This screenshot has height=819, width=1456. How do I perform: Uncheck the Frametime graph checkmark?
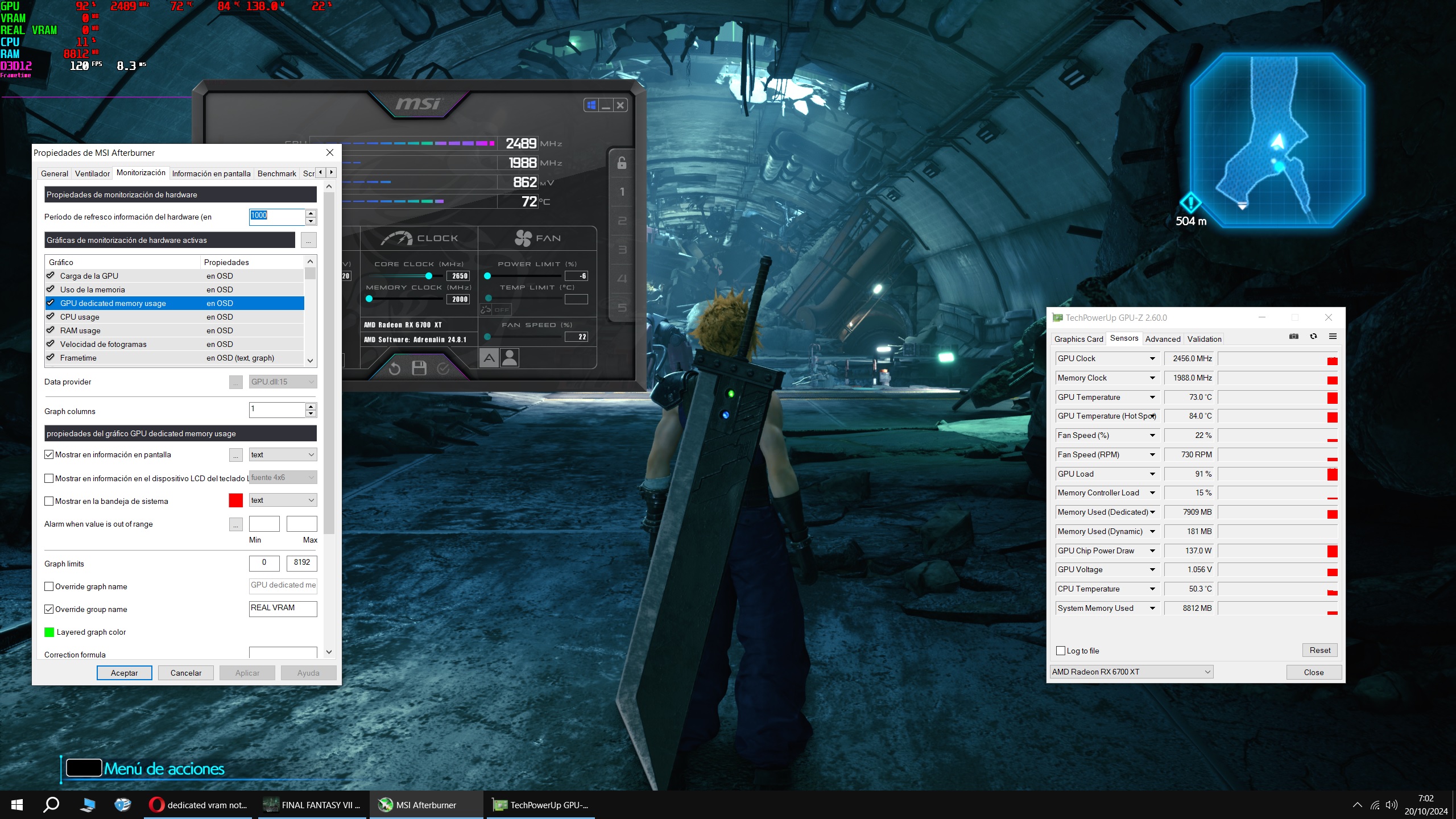click(x=51, y=357)
